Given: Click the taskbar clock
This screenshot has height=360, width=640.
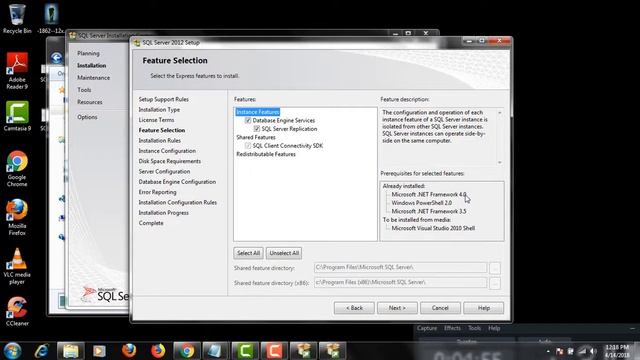Looking at the screenshot, I should click(x=617, y=351).
